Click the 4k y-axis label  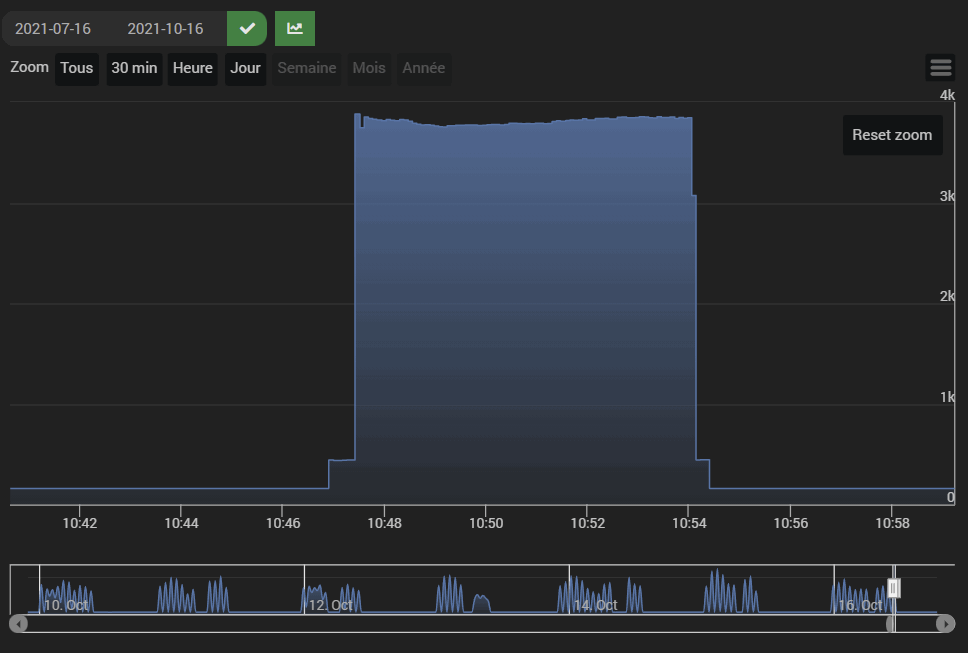(947, 95)
